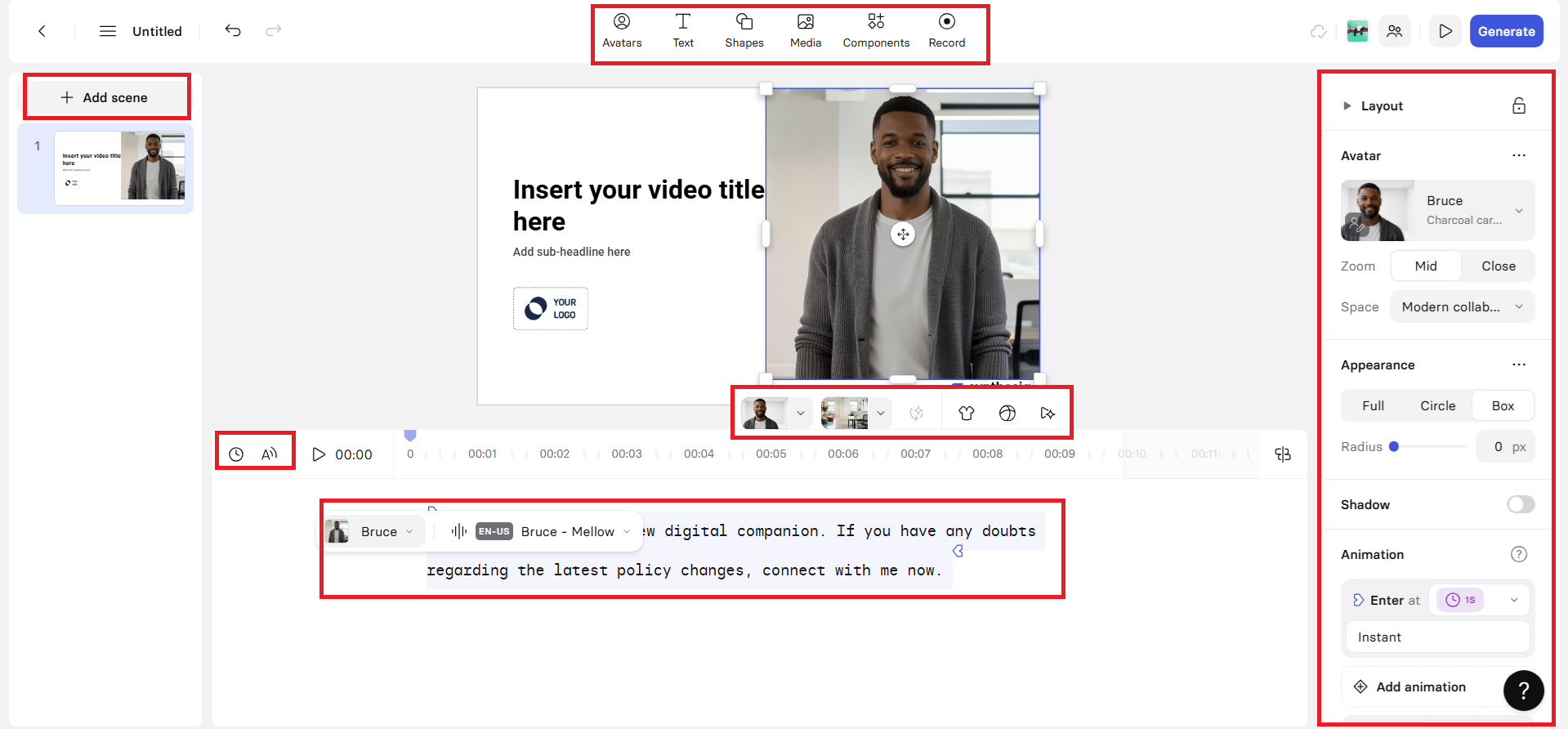Click the split timeline icon at right

(x=1283, y=454)
